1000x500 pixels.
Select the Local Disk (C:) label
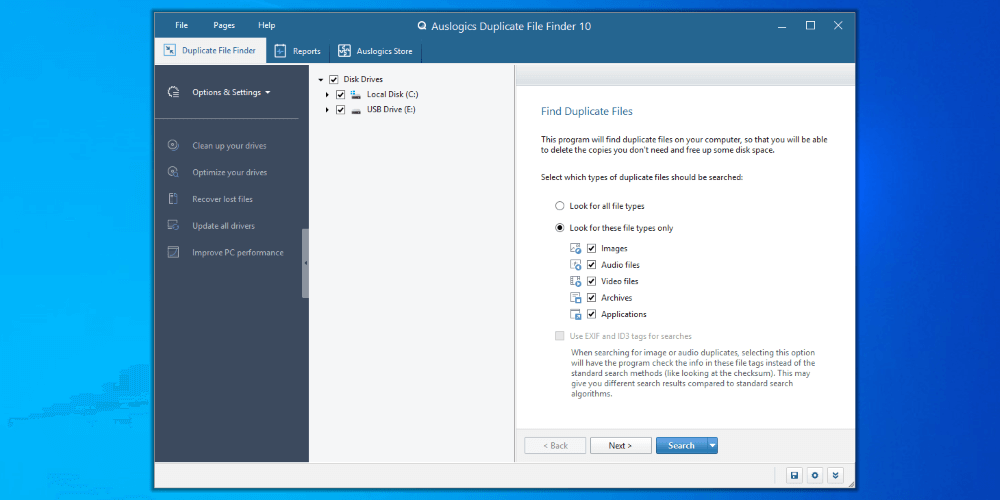point(393,94)
